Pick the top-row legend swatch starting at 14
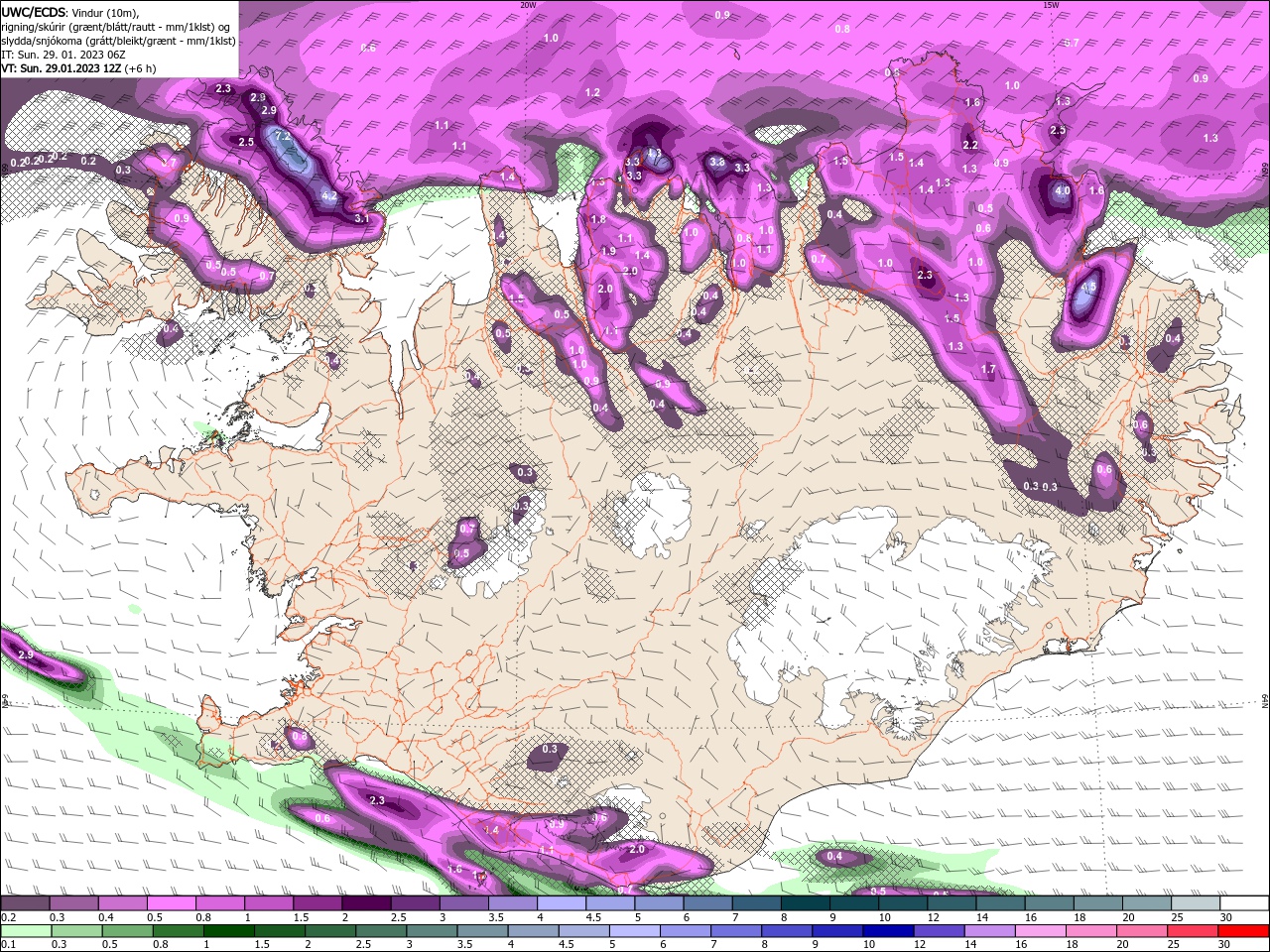This screenshot has height=952, width=1270. click(1000, 902)
